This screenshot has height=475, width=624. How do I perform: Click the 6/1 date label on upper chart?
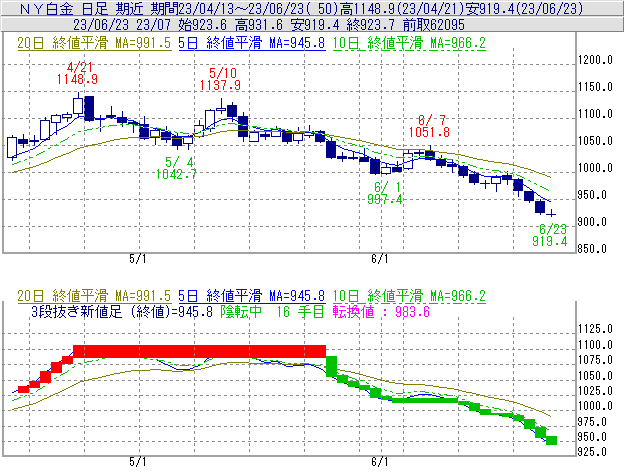pyautogui.click(x=380, y=259)
